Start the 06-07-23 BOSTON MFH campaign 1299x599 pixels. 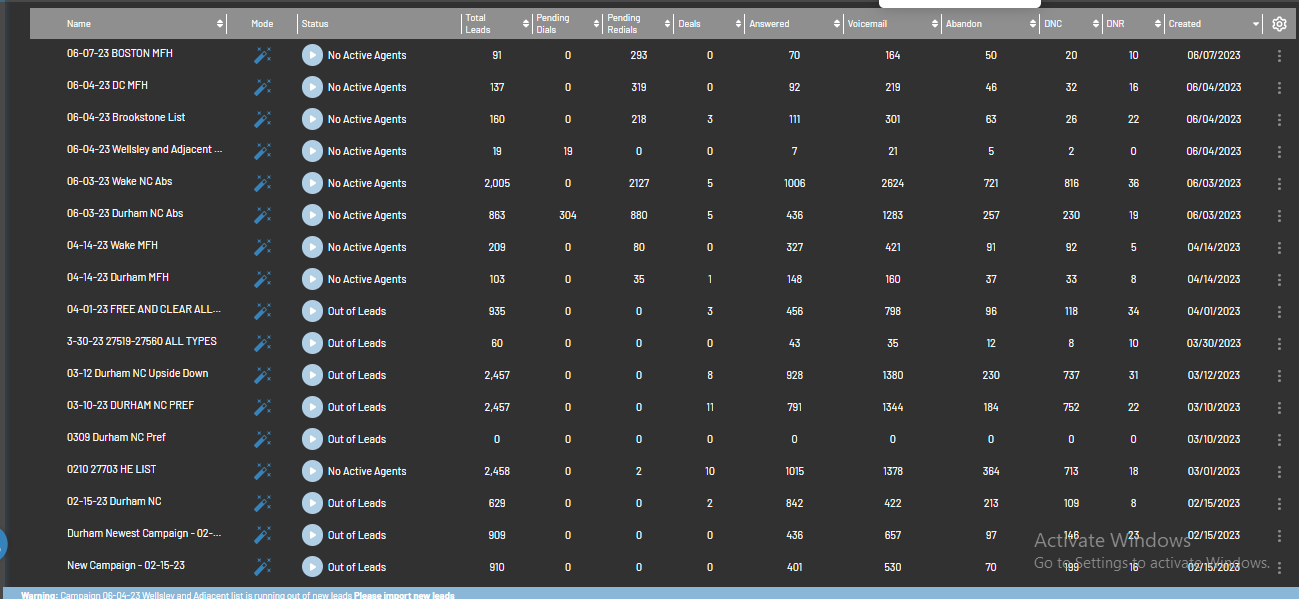click(x=312, y=55)
